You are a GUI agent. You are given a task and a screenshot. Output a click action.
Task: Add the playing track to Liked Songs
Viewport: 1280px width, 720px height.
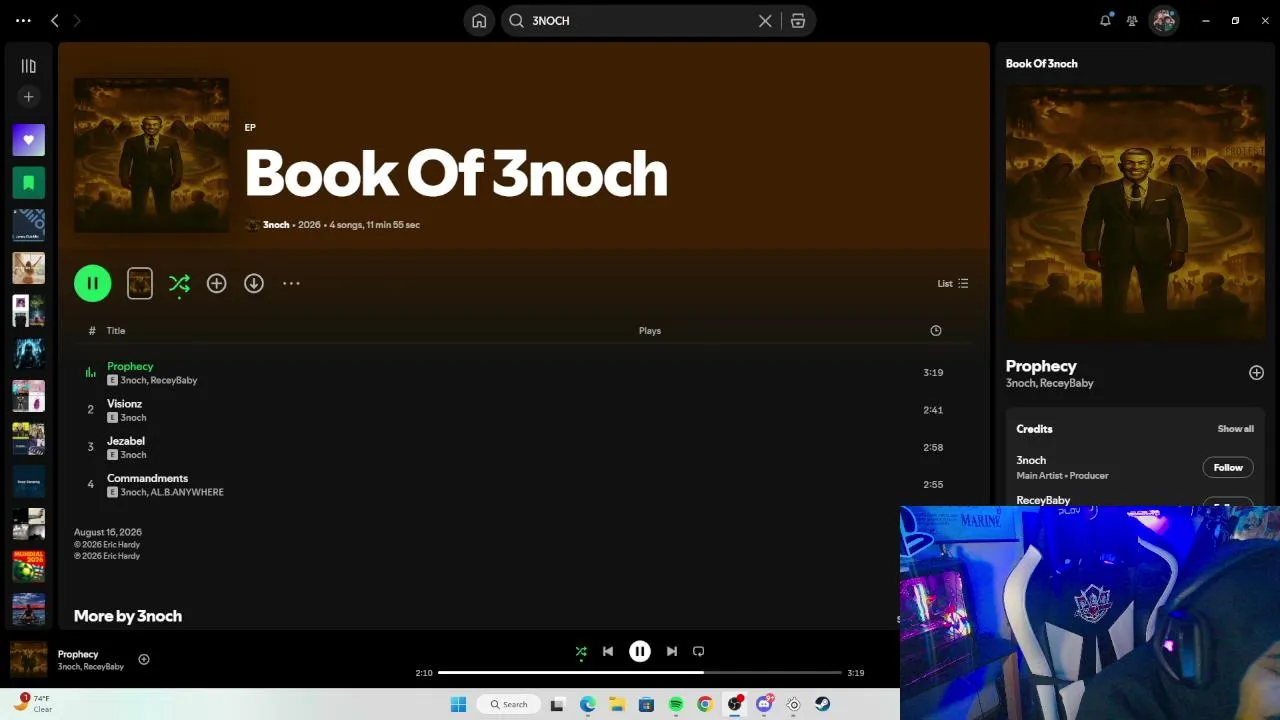[x=144, y=660]
